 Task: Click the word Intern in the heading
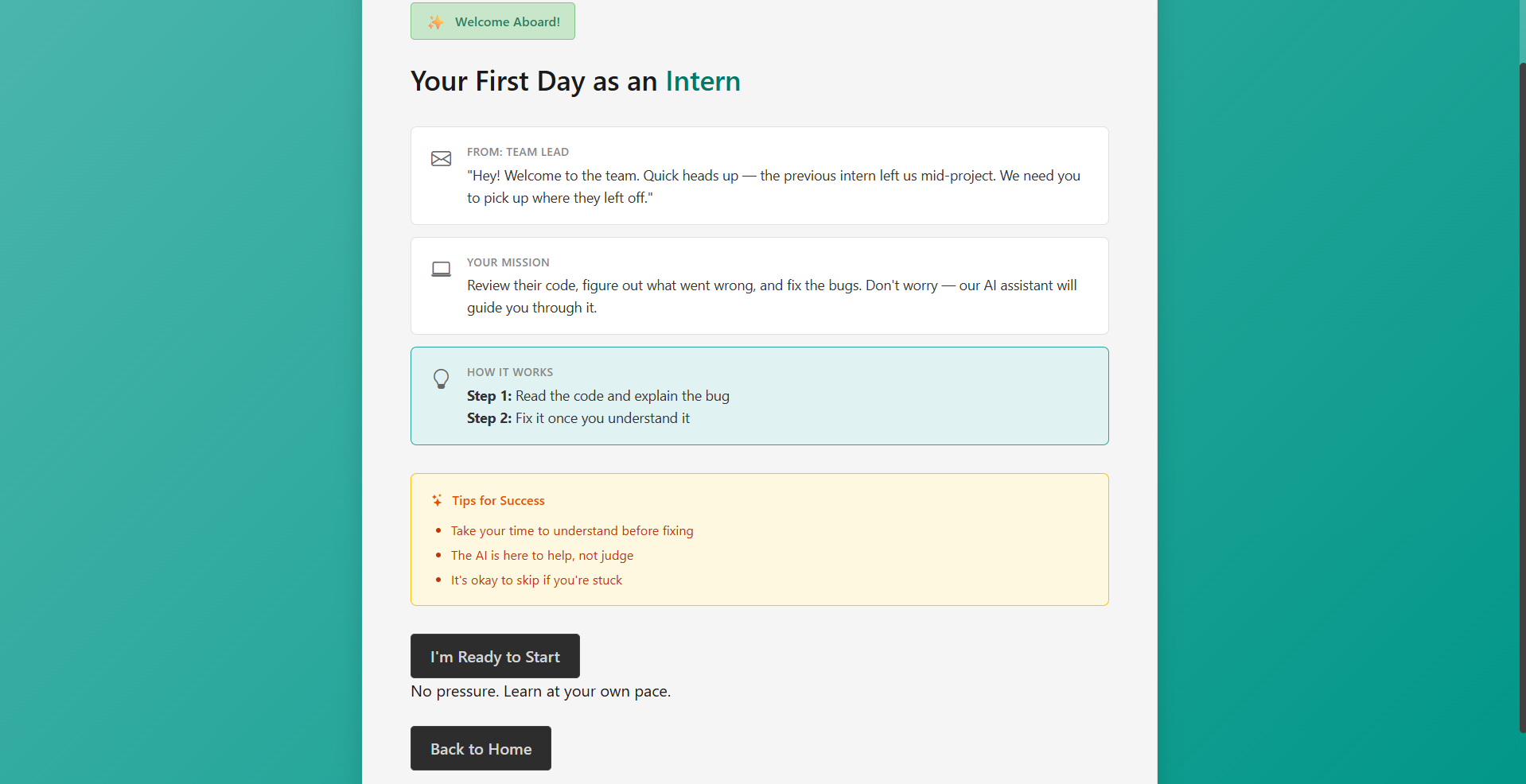click(x=703, y=81)
